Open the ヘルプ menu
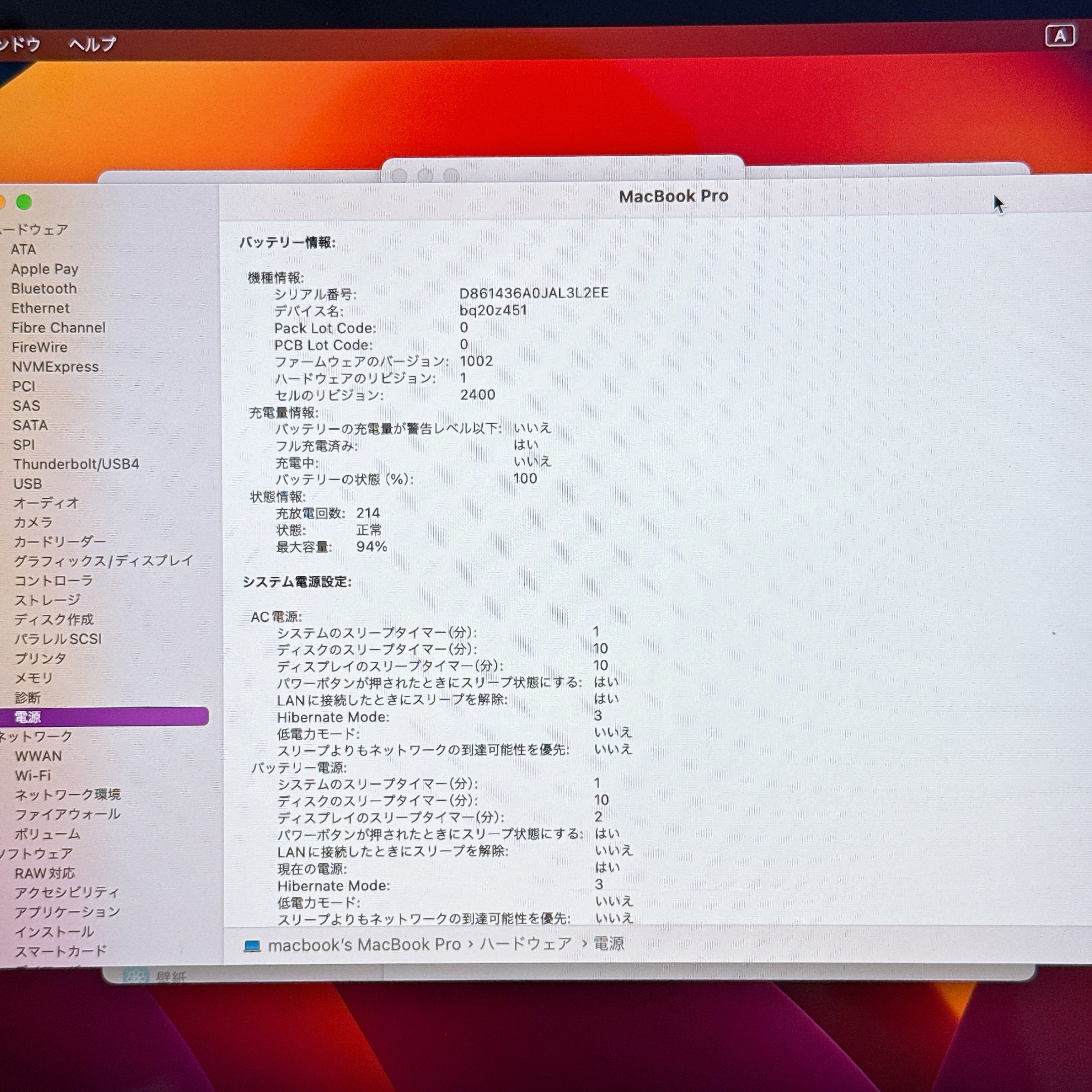Screen dimensions: 1092x1092 (93, 44)
